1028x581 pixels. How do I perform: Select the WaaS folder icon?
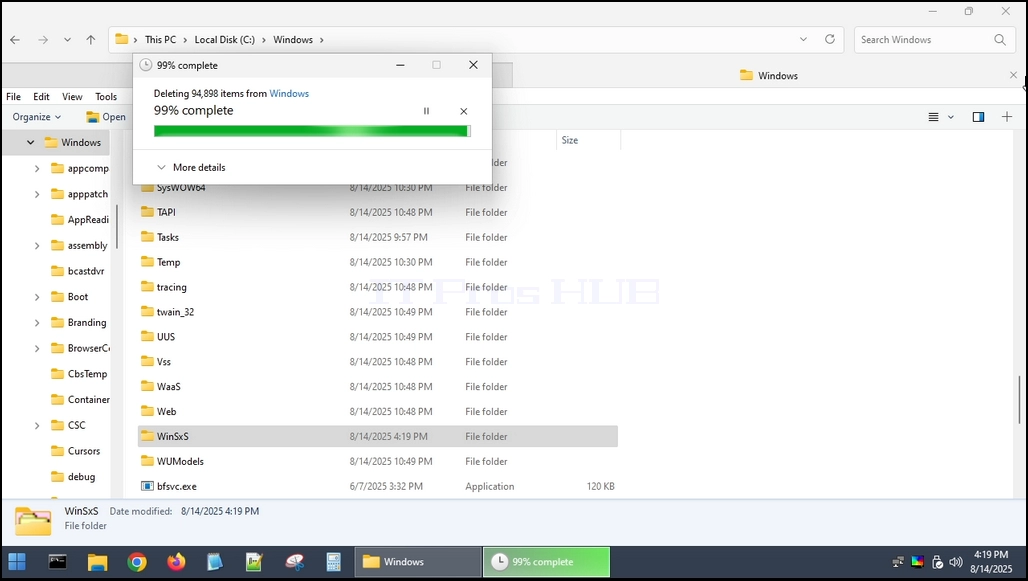point(148,386)
